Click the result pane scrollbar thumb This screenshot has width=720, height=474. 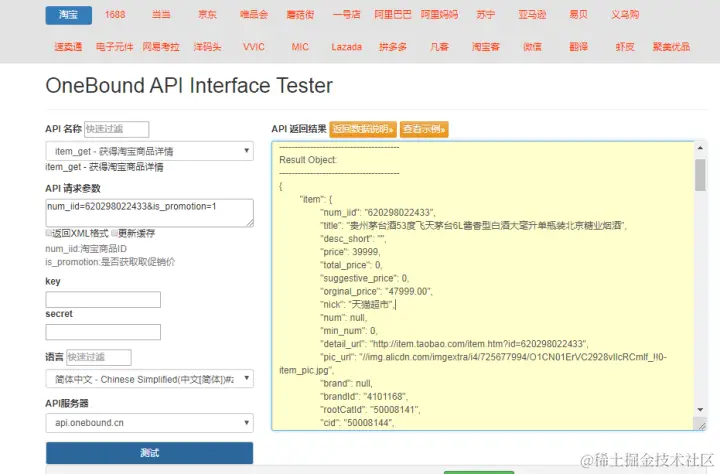pyautogui.click(x=700, y=175)
